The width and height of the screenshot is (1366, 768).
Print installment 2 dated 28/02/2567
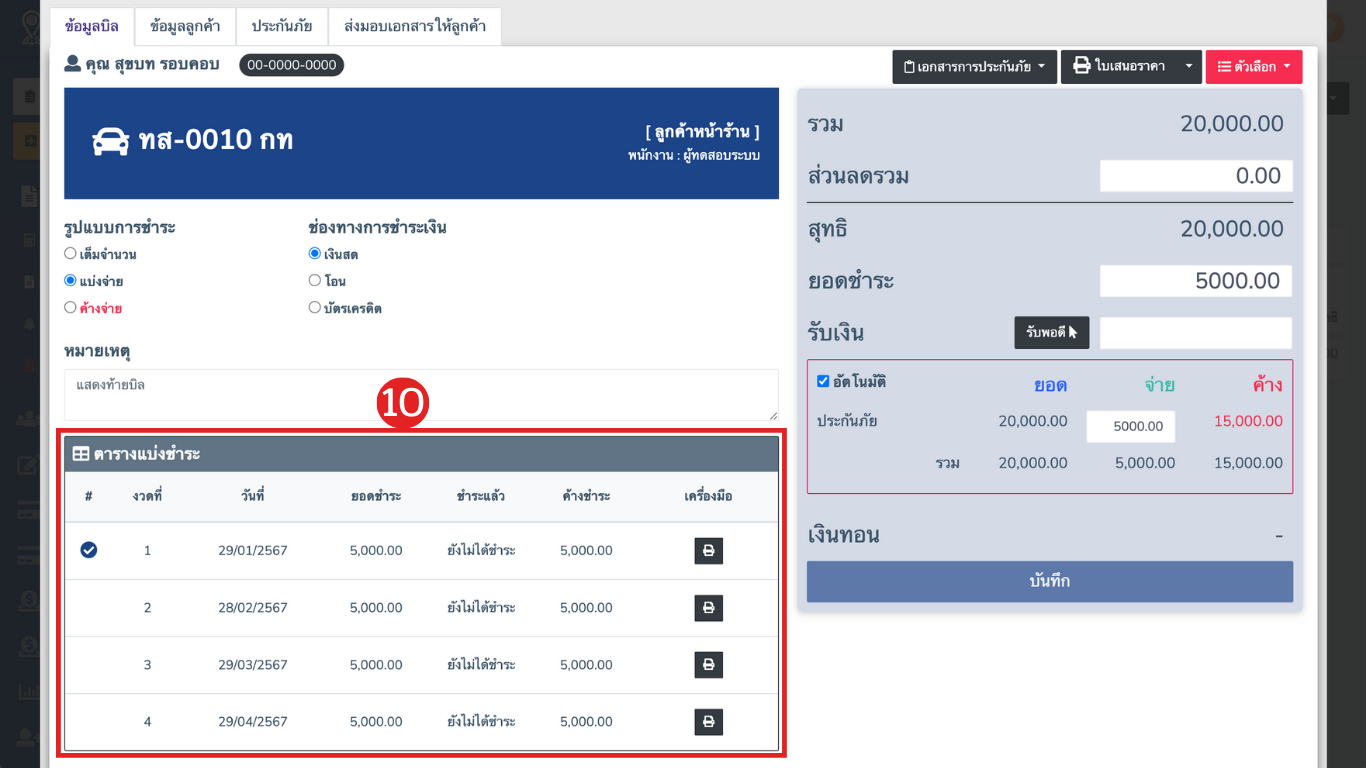point(708,608)
